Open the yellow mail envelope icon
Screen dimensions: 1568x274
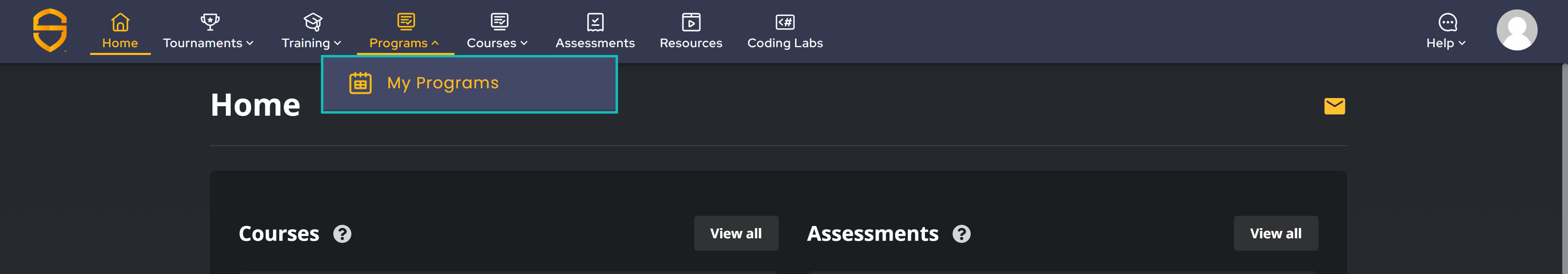[1334, 106]
